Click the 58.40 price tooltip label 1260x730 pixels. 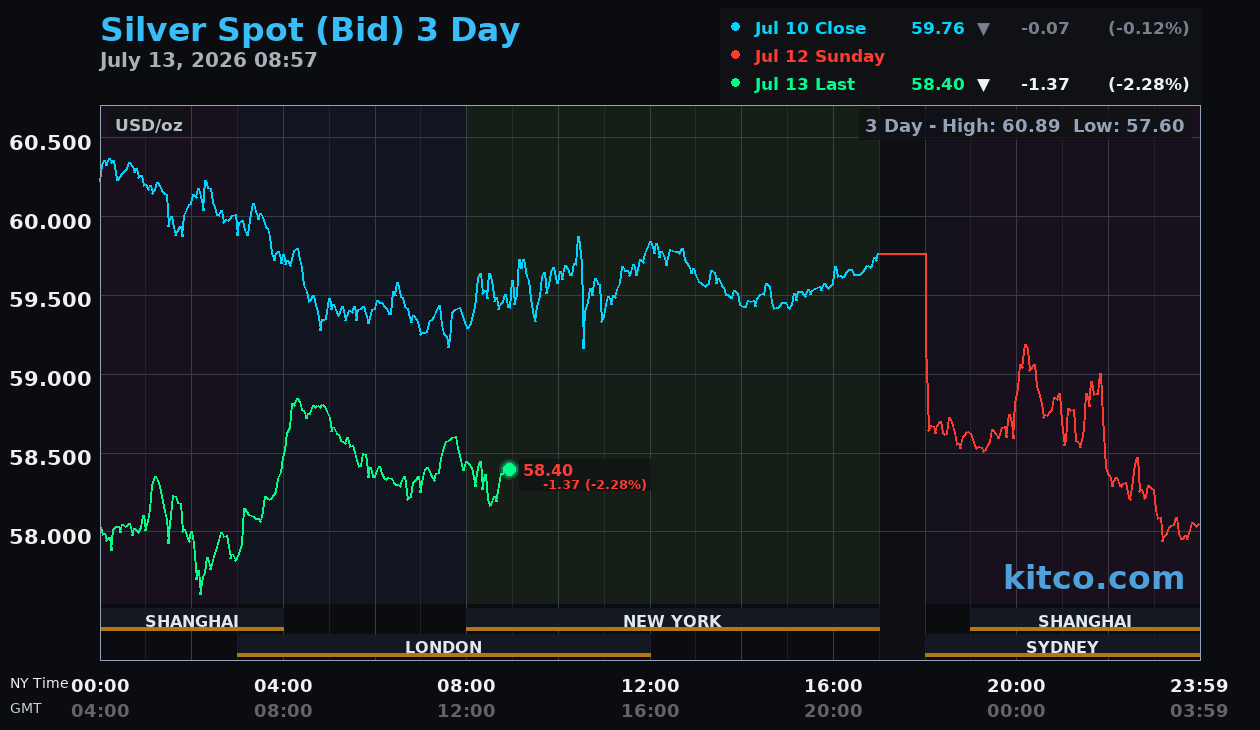(x=585, y=475)
